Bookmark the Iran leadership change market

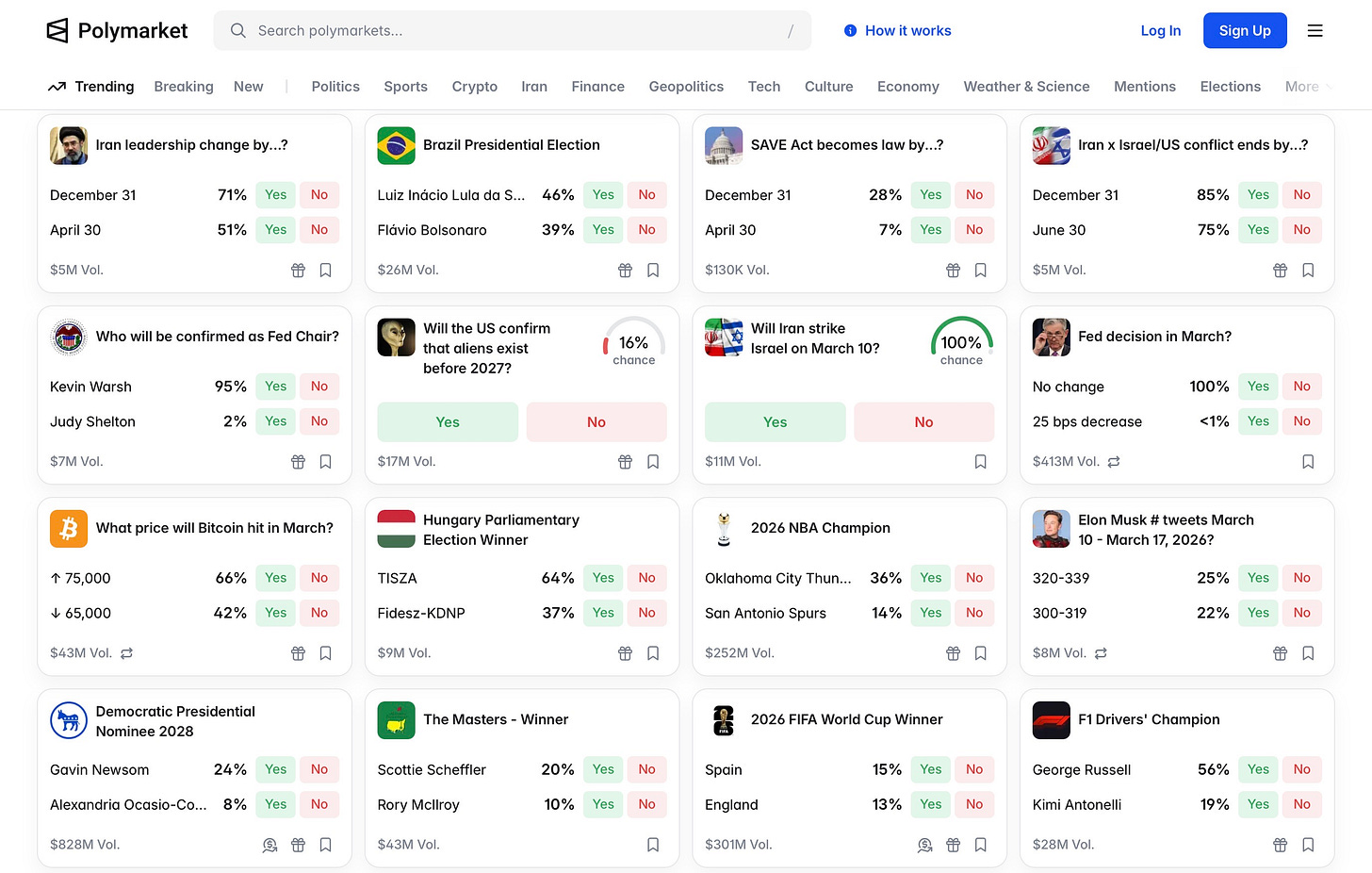pos(326,270)
